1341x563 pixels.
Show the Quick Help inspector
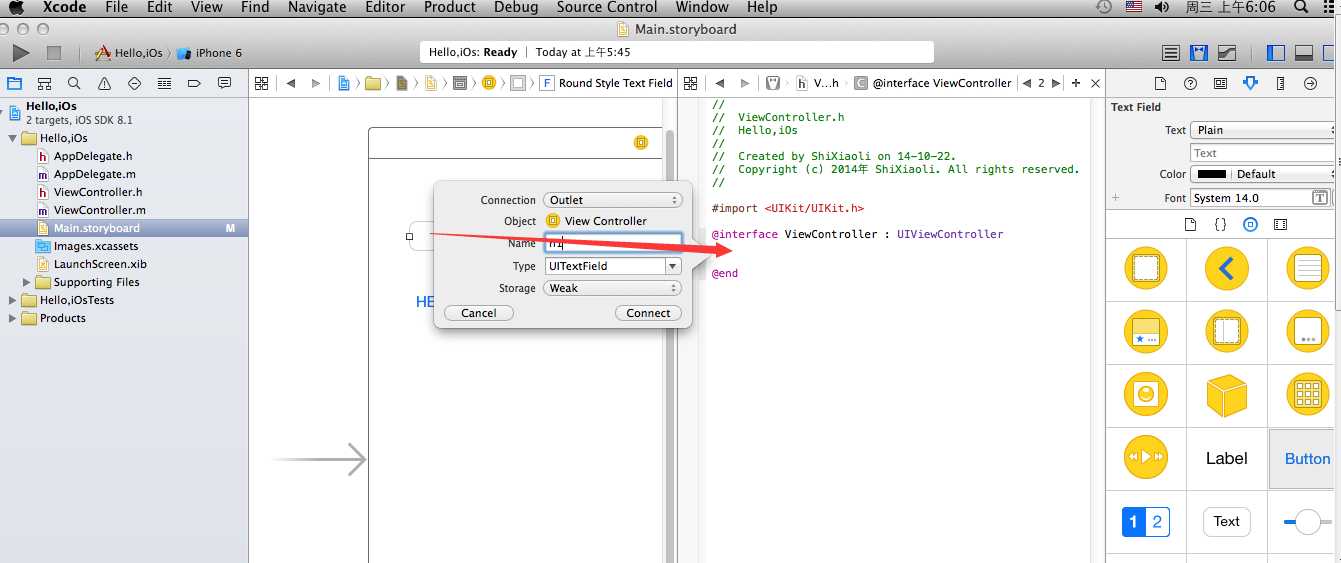point(1190,83)
